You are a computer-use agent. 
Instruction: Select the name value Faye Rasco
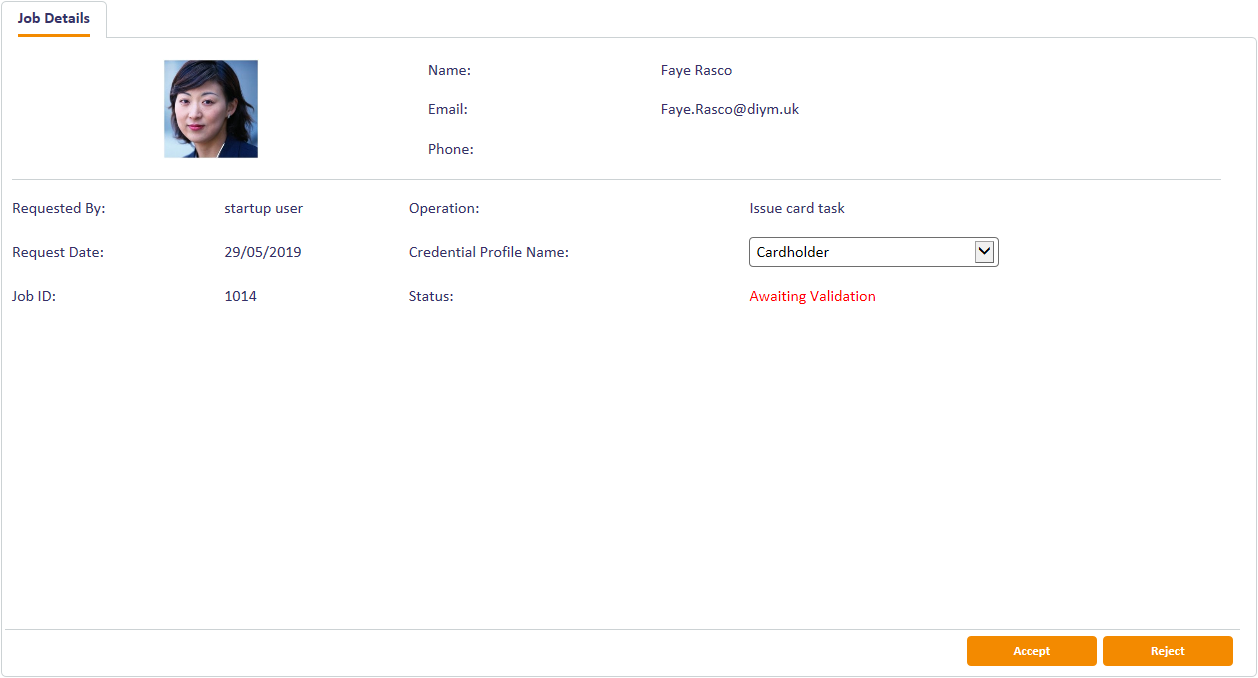696,70
